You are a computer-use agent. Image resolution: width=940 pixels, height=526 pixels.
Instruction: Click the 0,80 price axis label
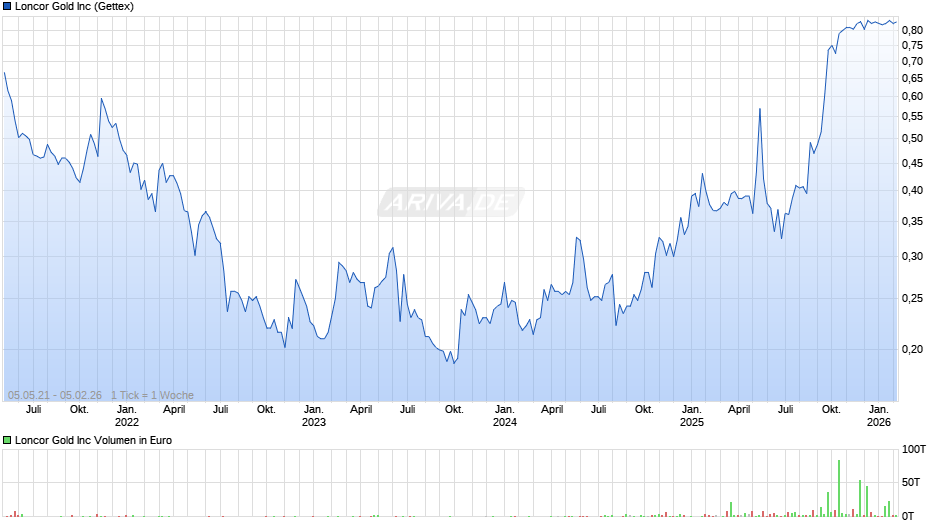pyautogui.click(x=912, y=31)
